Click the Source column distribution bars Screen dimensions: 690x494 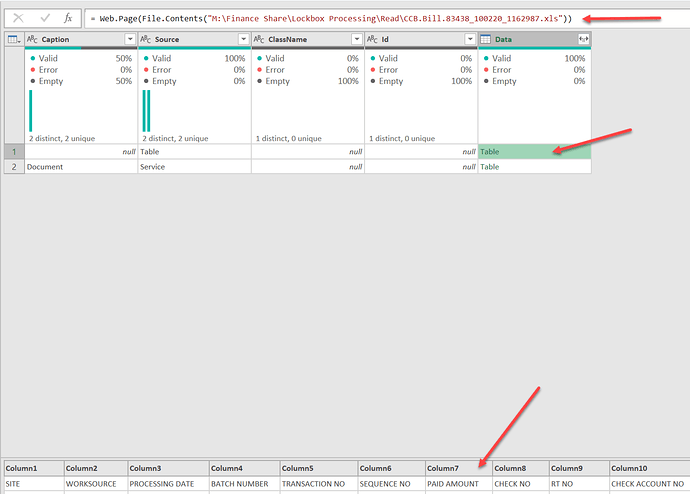147,111
